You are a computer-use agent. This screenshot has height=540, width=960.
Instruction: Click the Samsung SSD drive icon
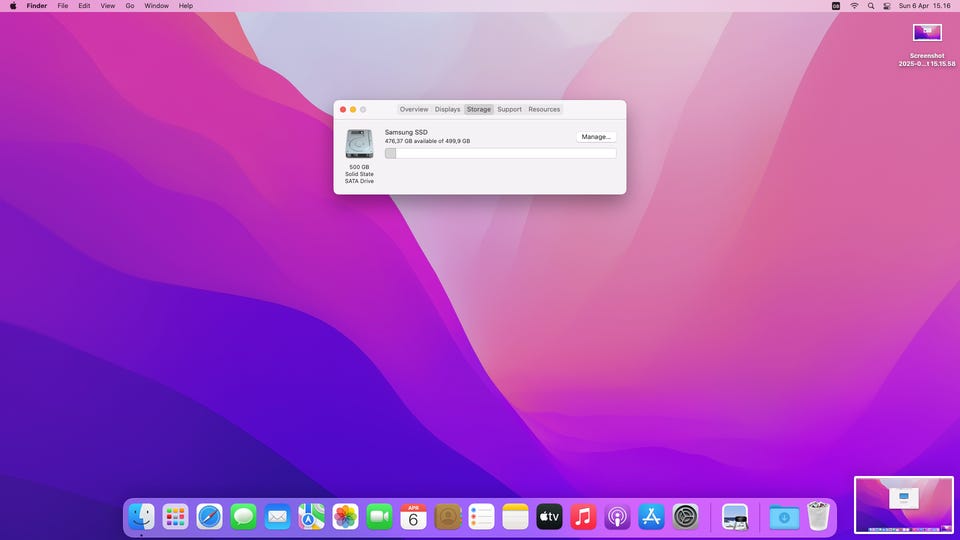(x=359, y=144)
